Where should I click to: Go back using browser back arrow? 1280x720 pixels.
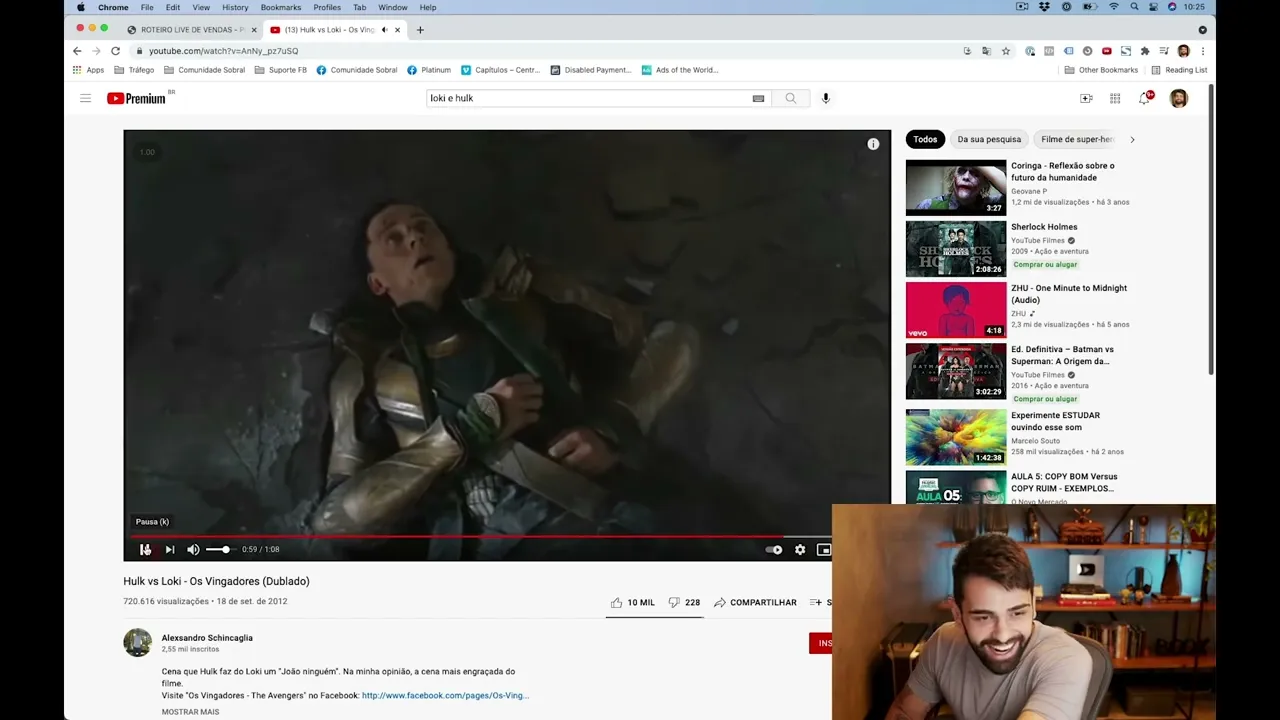point(77,51)
